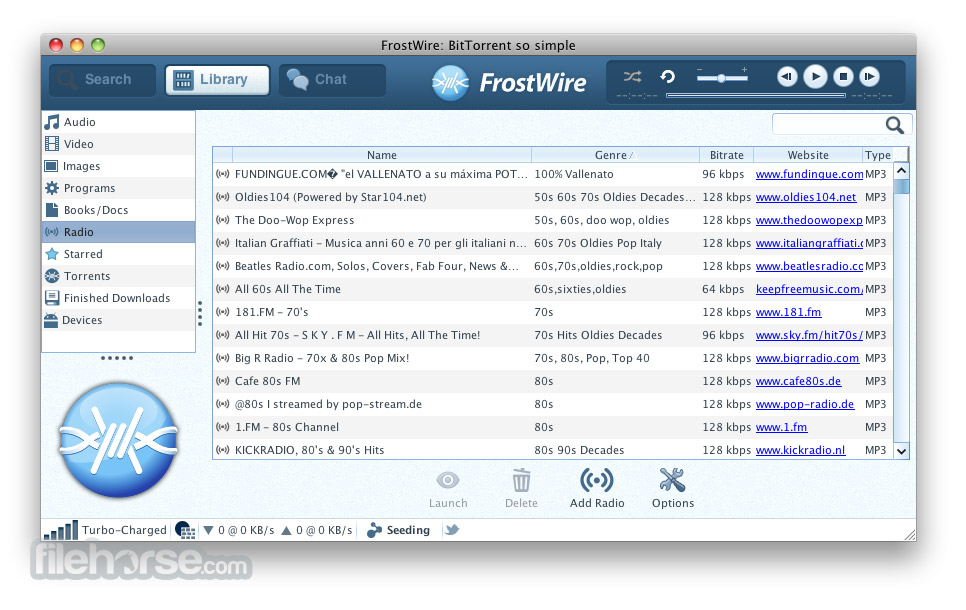Switch to the Search tab
This screenshot has height=610, width=966.
(103, 80)
